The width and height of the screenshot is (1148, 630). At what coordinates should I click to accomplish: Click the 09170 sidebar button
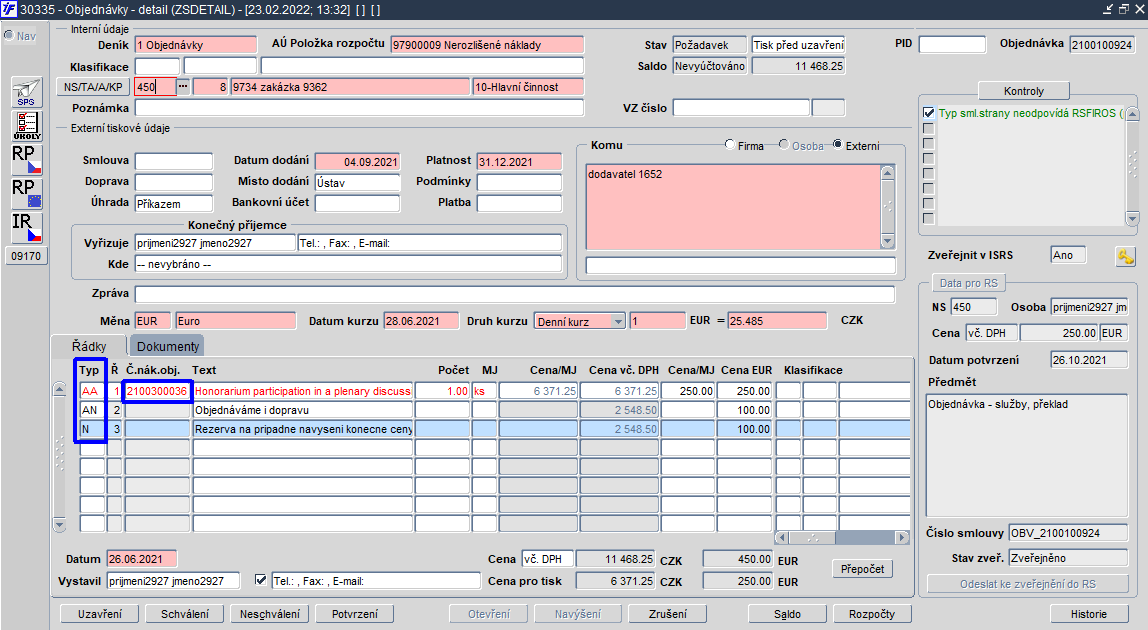click(x=26, y=256)
